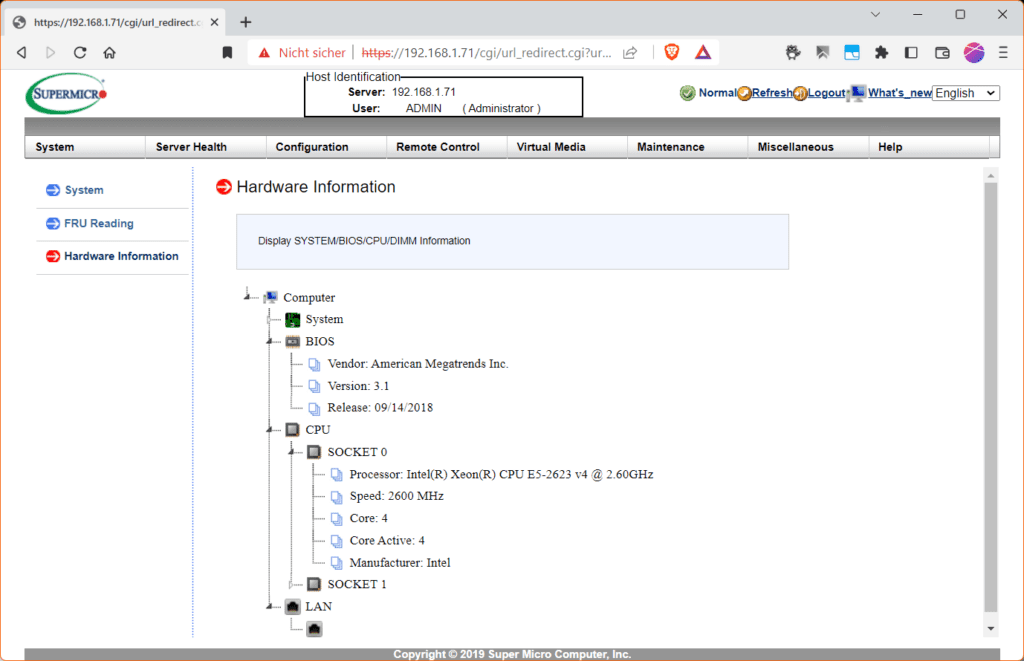This screenshot has width=1024, height=661.
Task: Select "Vendor: American Megatrends Inc." row
Action: click(x=417, y=364)
